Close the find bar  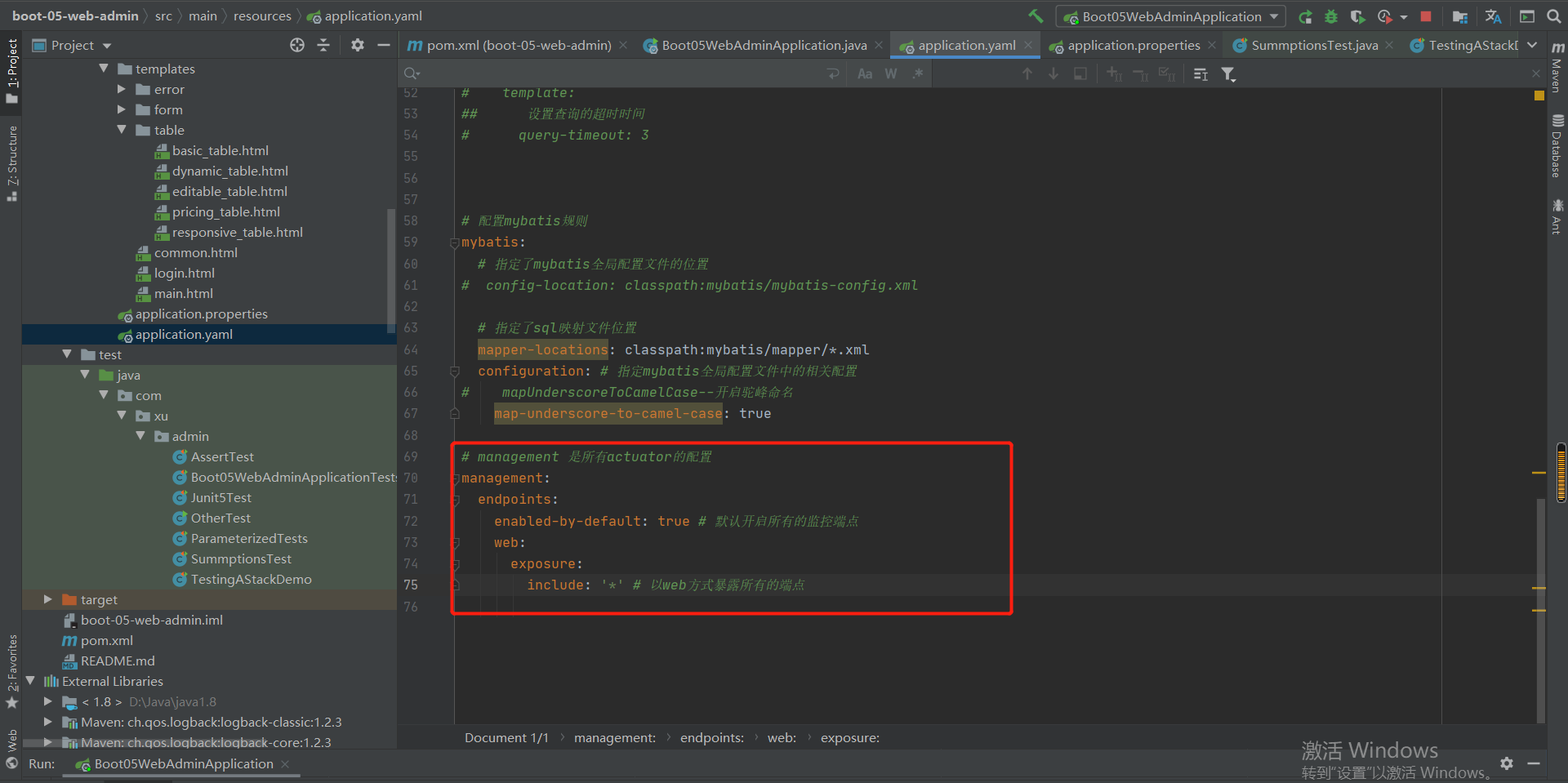pyautogui.click(x=1536, y=74)
